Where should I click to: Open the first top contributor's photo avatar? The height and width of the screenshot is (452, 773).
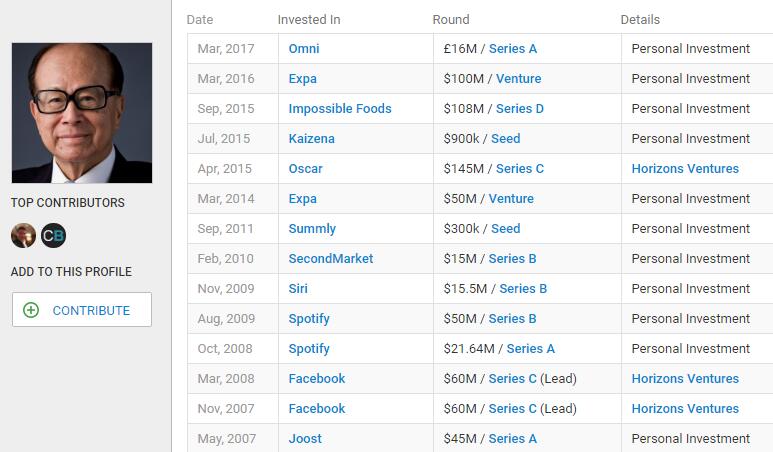coord(23,236)
